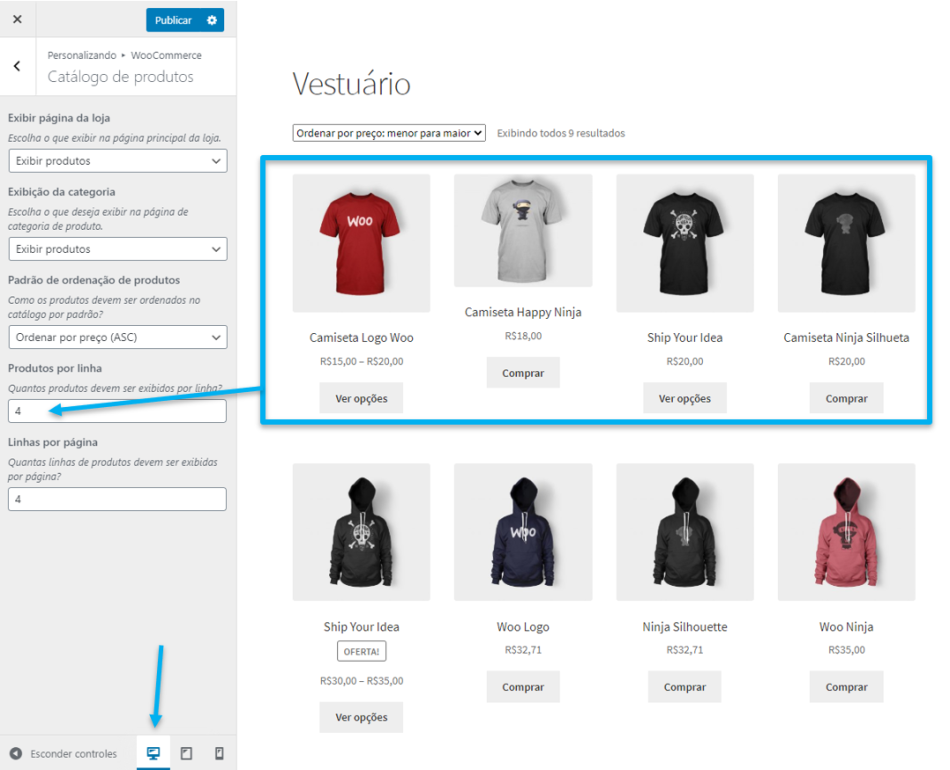The image size is (950, 770).
Task: Click Ver opções under Ship Your Idea t-shirt
Action: pos(685,399)
